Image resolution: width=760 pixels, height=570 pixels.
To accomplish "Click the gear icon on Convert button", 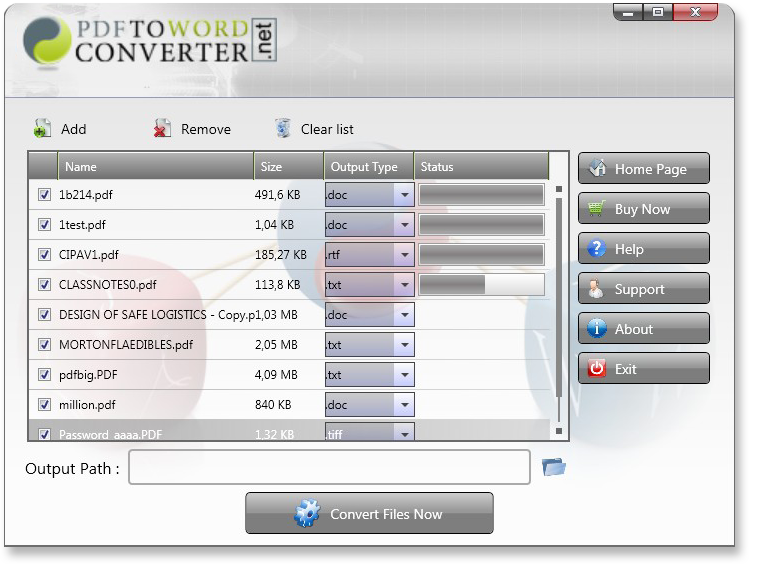I will (307, 514).
